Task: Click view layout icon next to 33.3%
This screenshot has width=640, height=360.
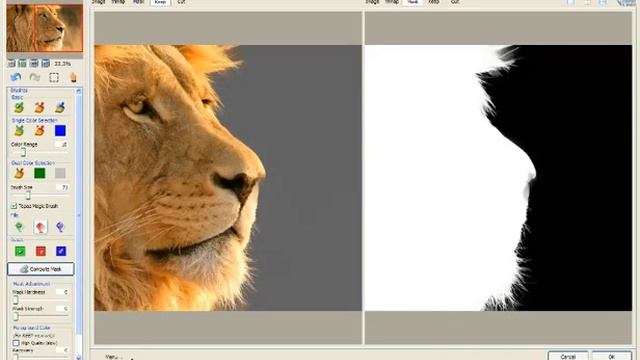Action: click(46, 64)
